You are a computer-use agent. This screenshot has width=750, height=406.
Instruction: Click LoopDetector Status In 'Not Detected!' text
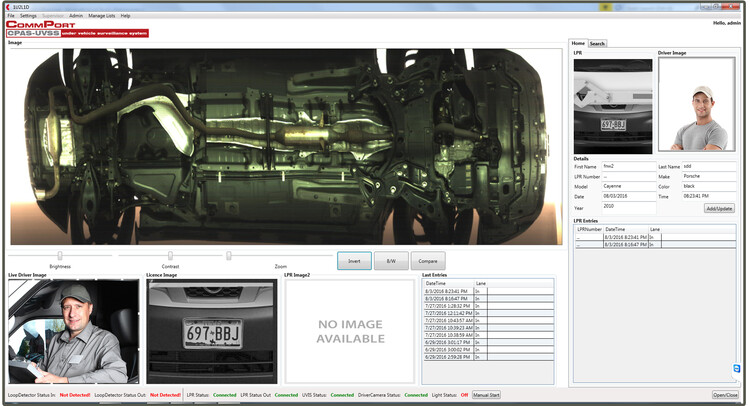(75, 395)
